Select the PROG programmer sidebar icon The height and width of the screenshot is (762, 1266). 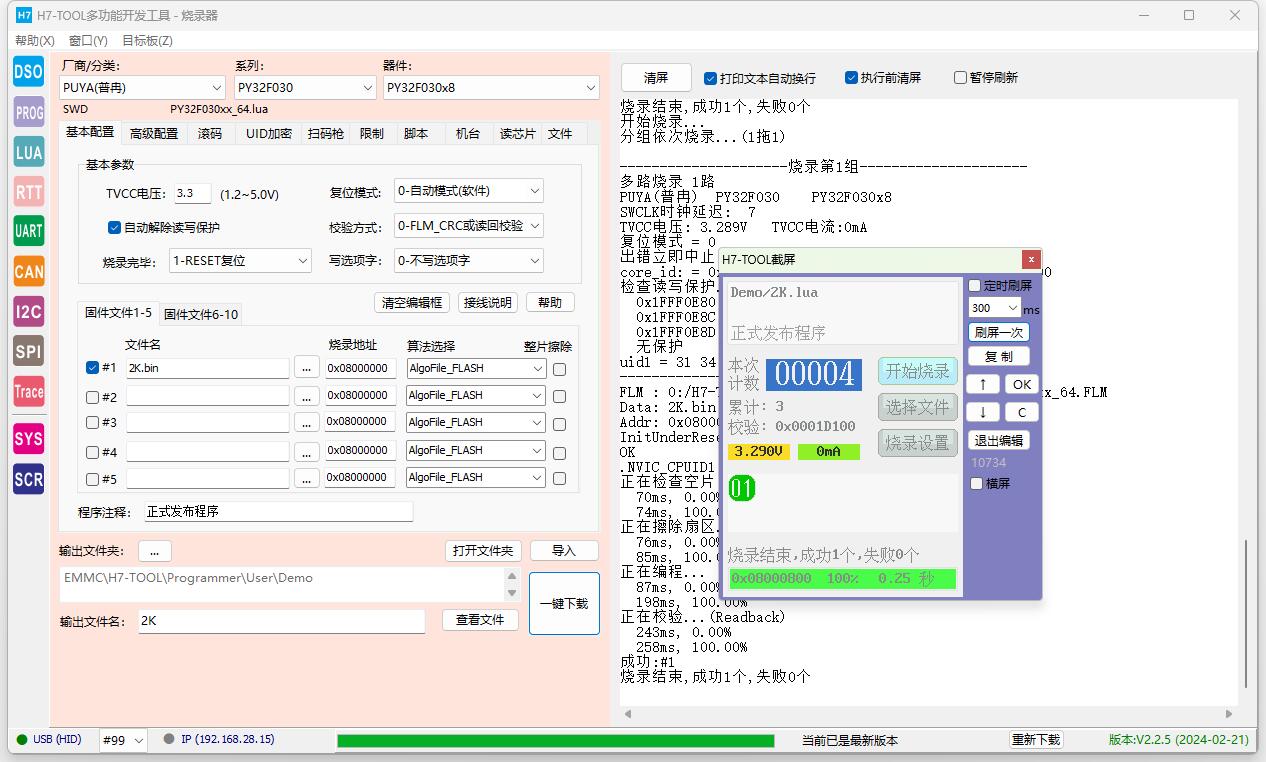28,113
